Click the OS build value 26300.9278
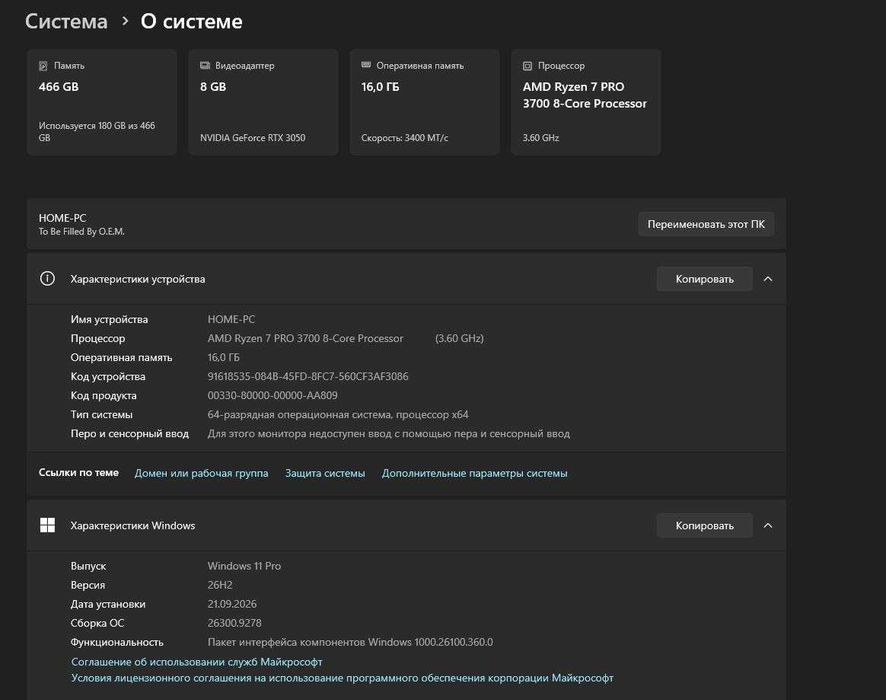The image size is (886, 700). click(x=234, y=623)
